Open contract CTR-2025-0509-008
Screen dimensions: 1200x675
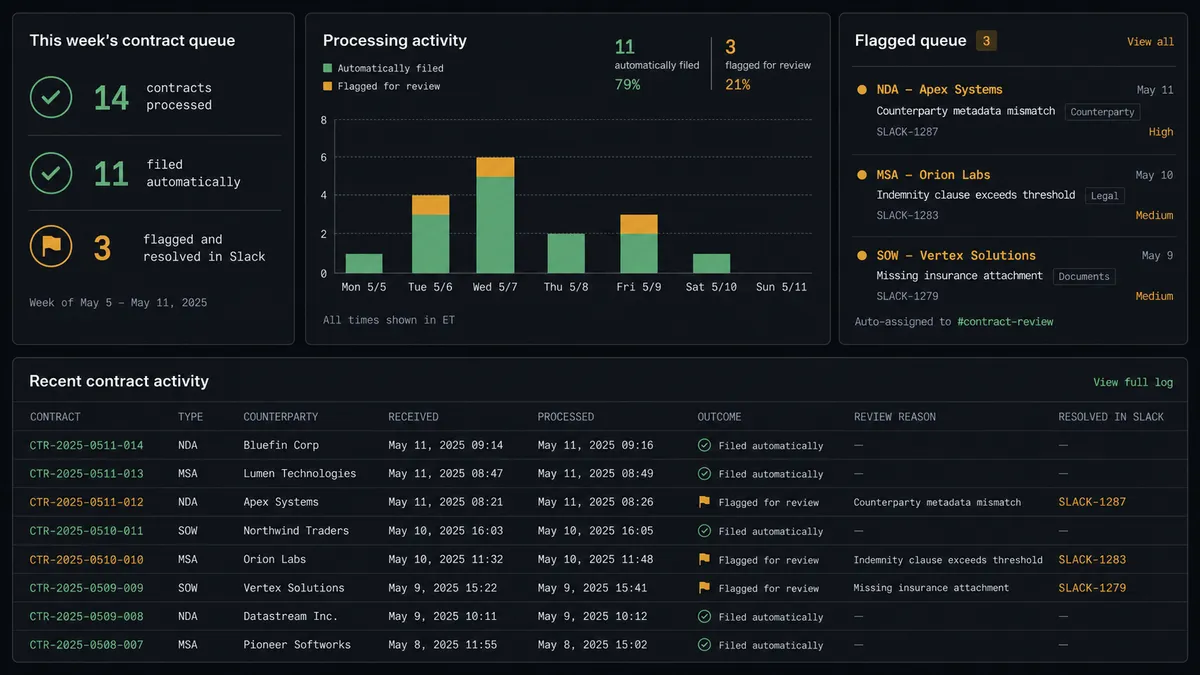(86, 617)
